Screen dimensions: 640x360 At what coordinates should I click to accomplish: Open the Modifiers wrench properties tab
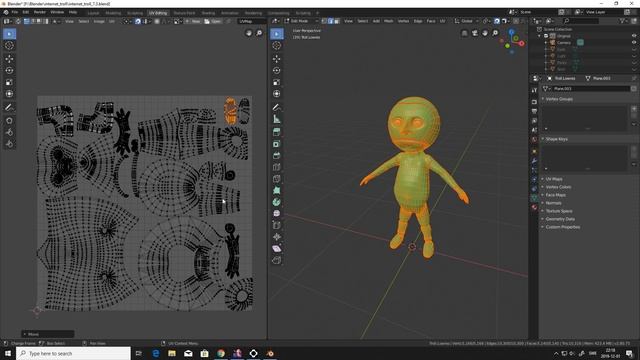pos(534,160)
